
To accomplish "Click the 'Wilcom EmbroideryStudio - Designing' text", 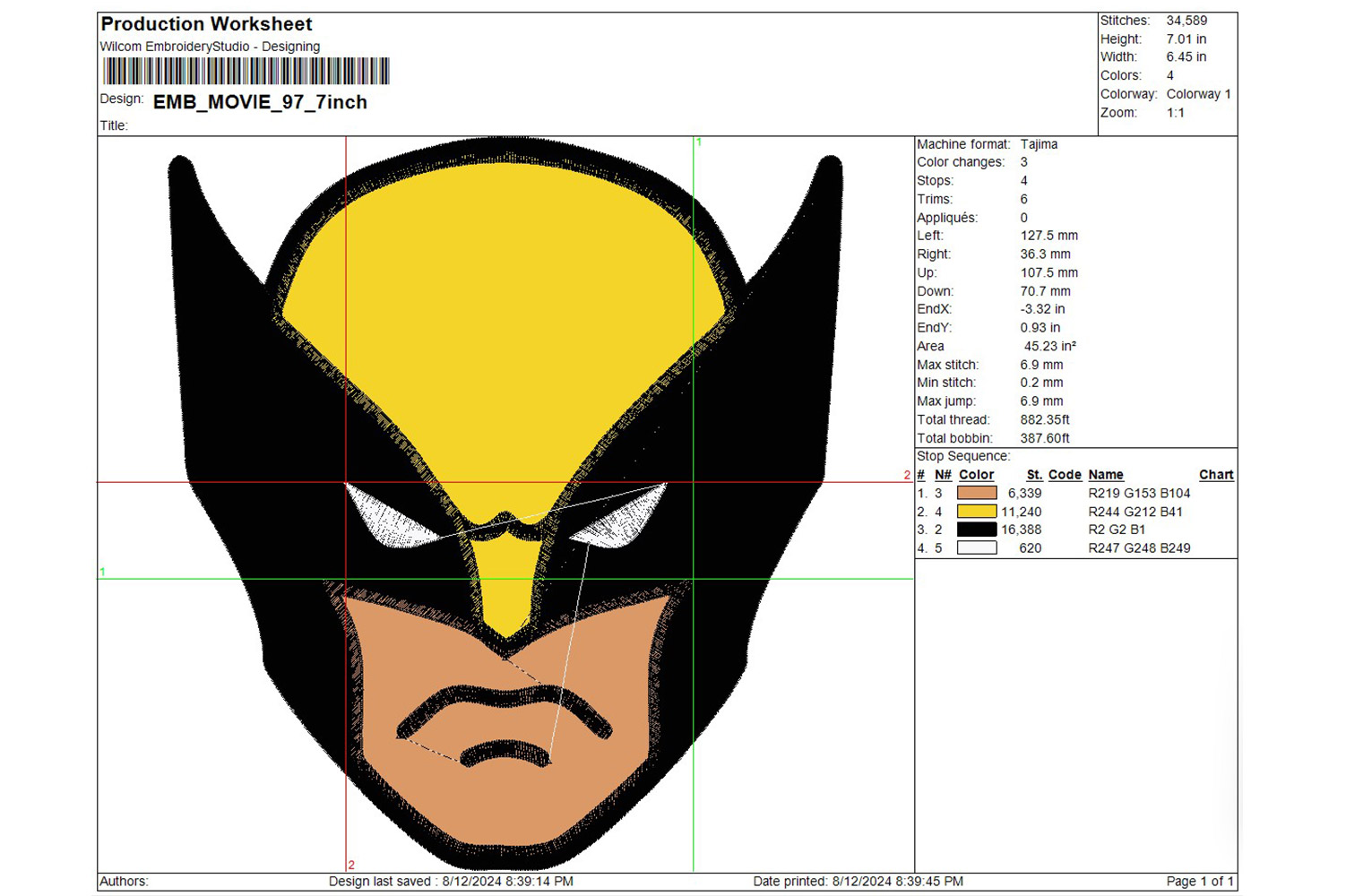I will [210, 47].
